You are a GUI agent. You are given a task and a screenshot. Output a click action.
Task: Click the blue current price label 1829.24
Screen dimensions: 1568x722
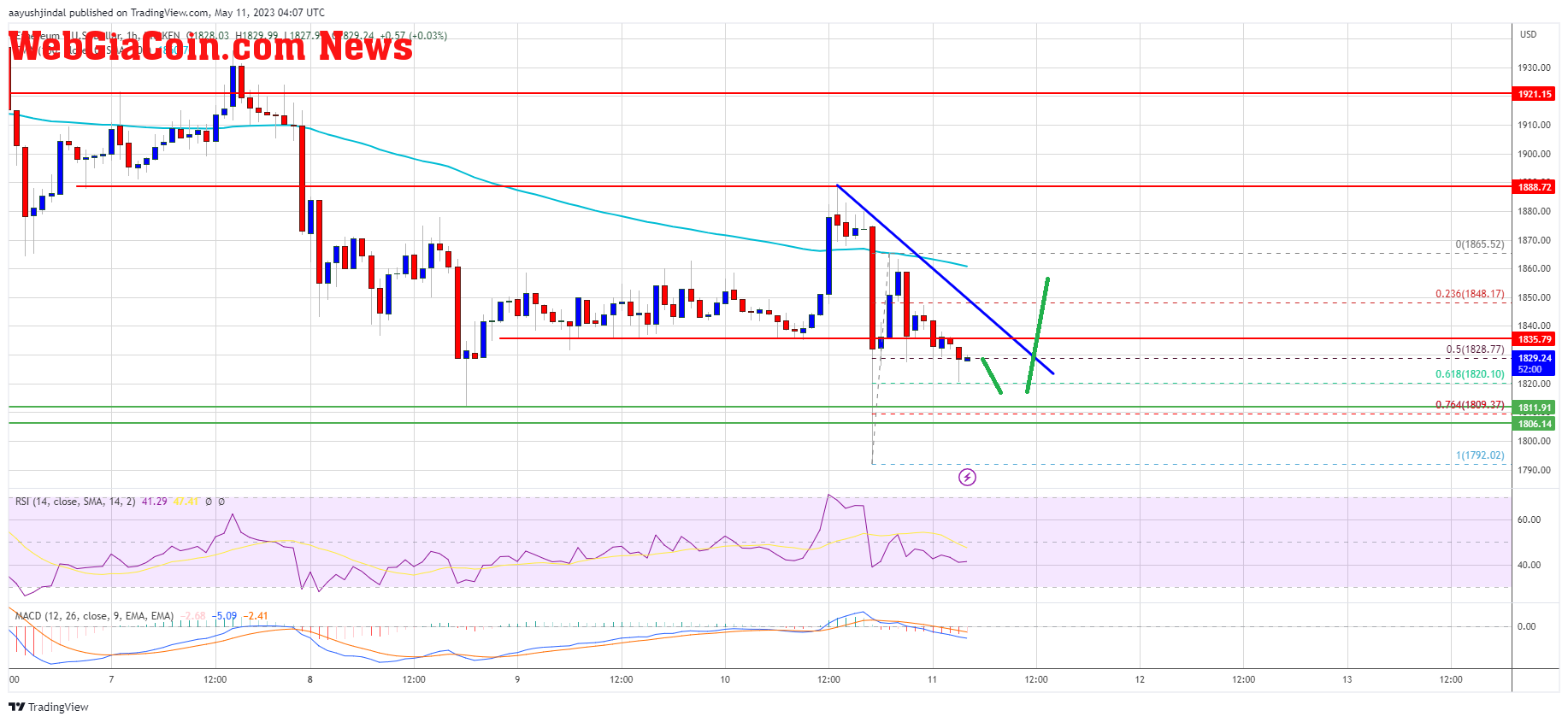1534,363
